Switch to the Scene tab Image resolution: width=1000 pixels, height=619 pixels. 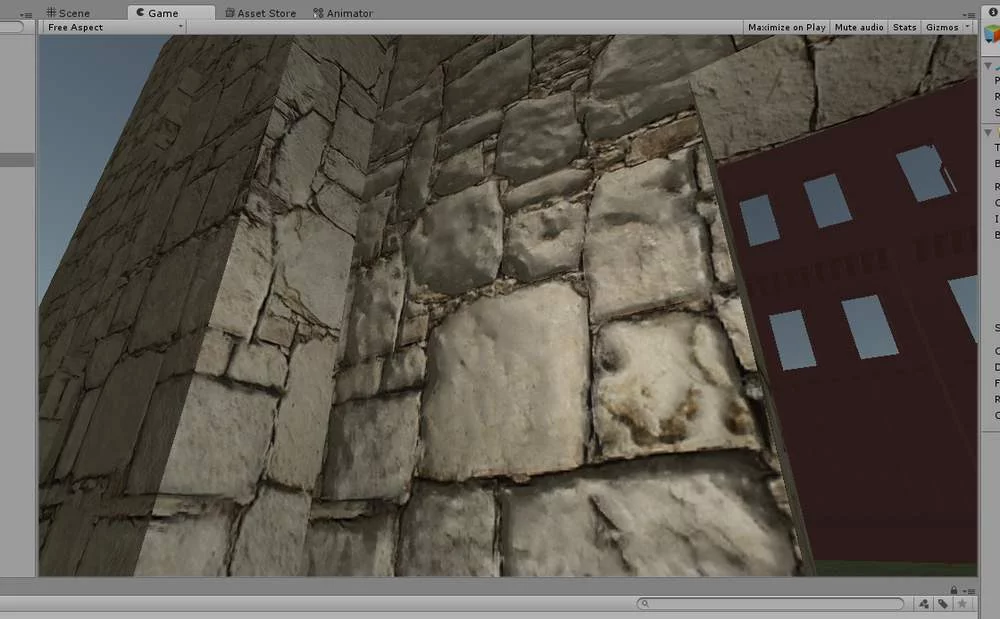point(67,13)
